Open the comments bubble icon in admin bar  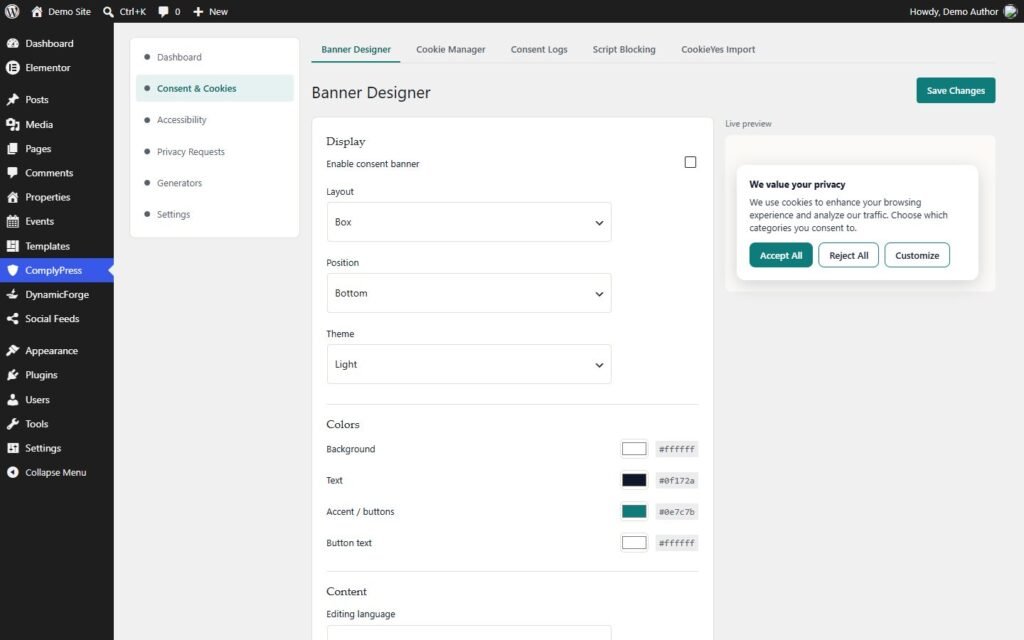coord(163,12)
